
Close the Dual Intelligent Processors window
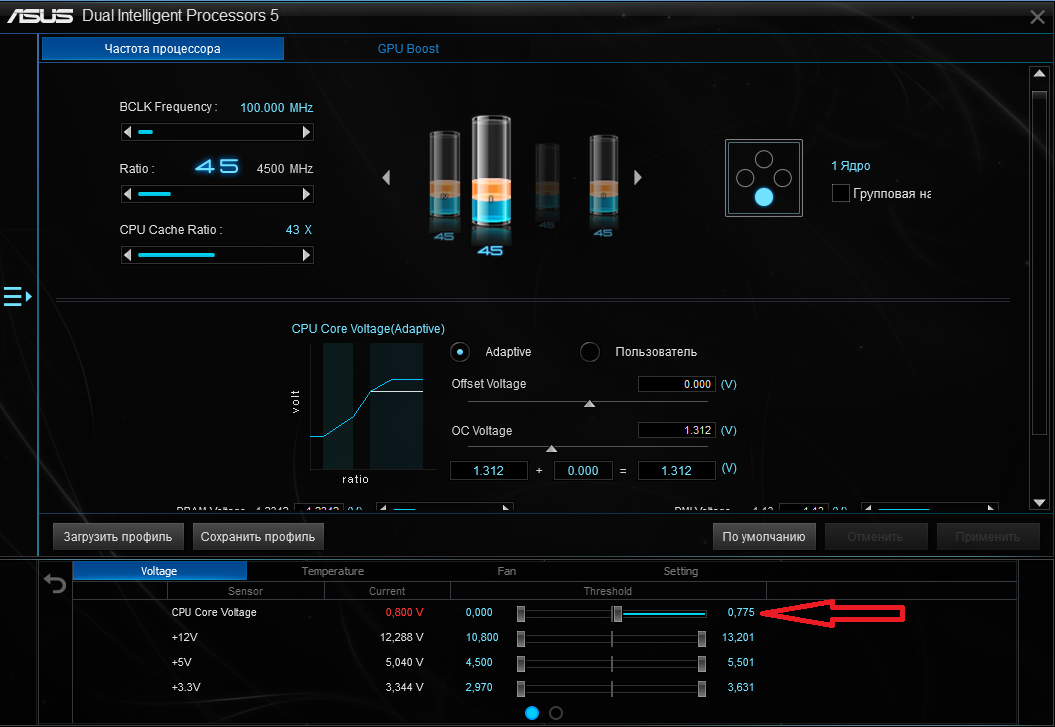tap(1038, 17)
